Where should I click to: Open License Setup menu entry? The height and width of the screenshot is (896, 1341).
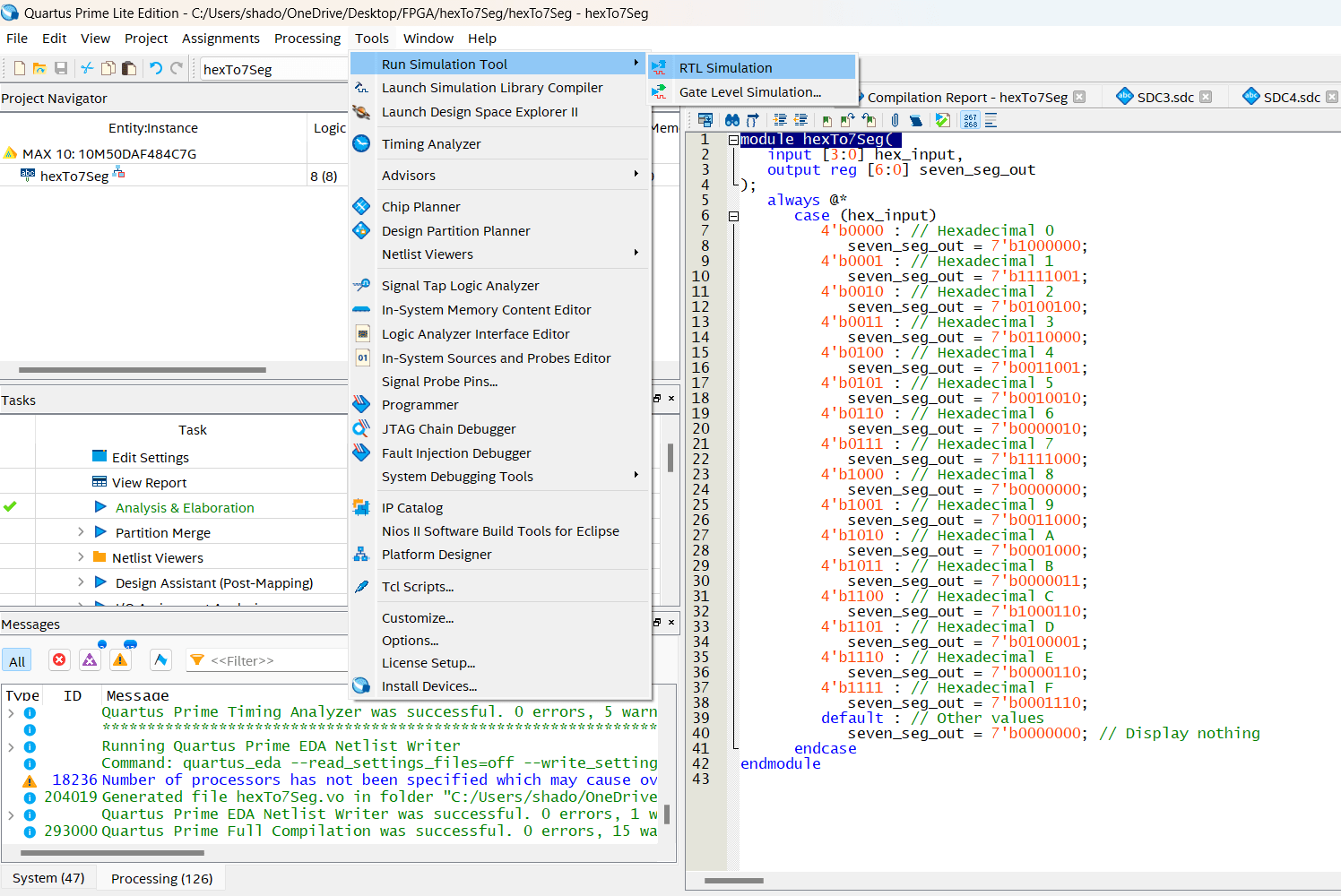(x=499, y=662)
